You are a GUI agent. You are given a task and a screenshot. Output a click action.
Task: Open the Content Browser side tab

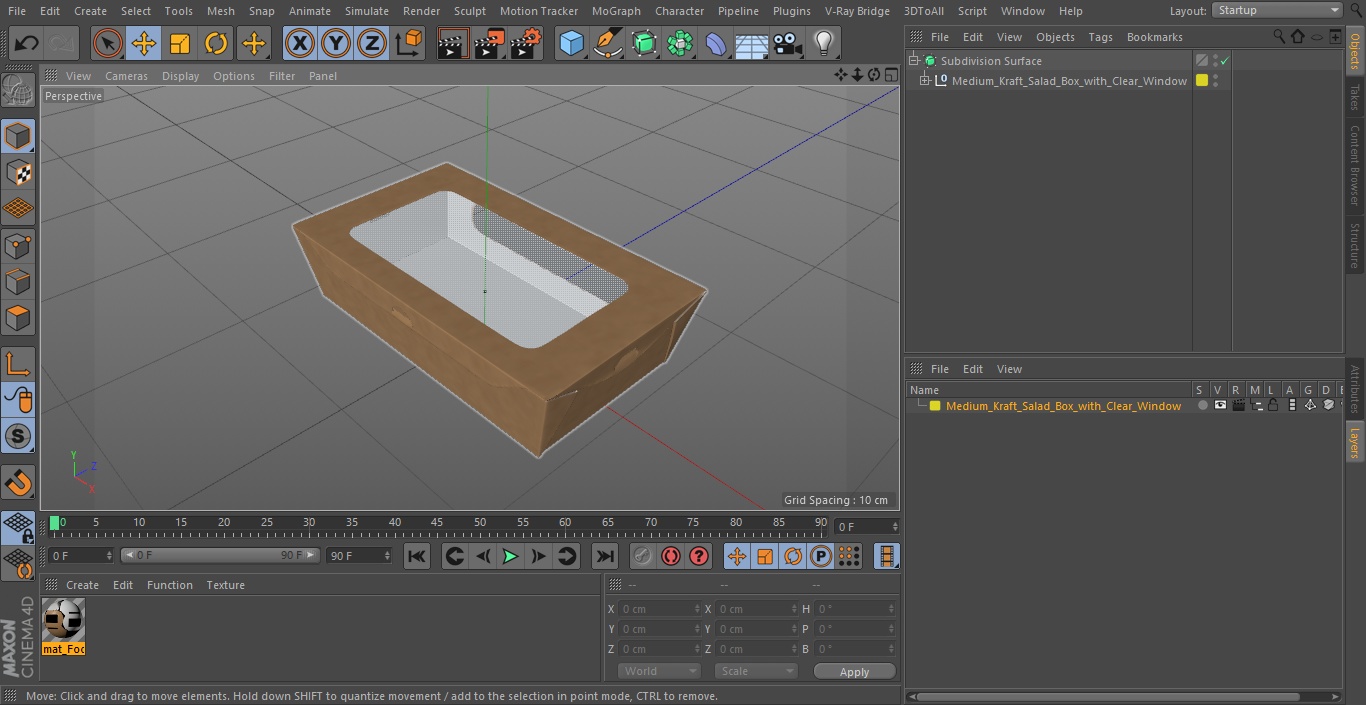(1355, 165)
